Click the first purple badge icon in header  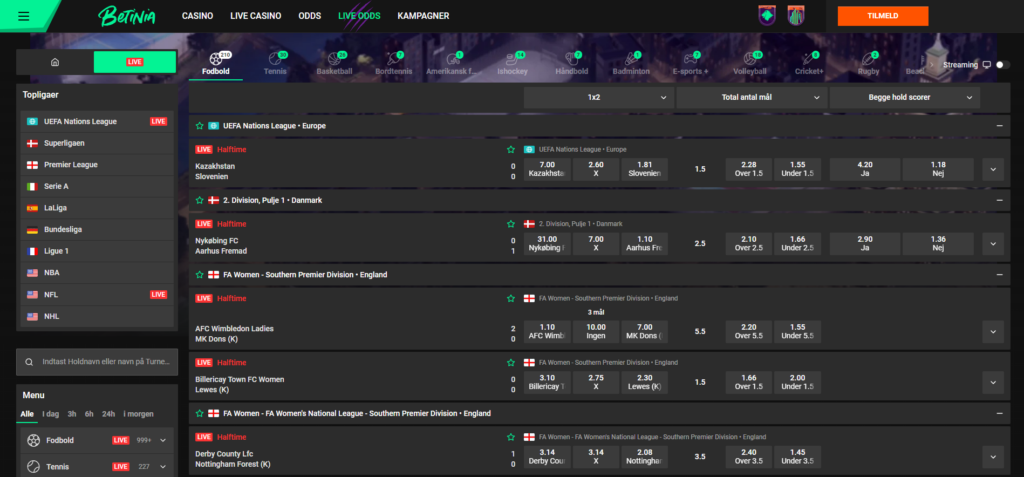(x=767, y=15)
